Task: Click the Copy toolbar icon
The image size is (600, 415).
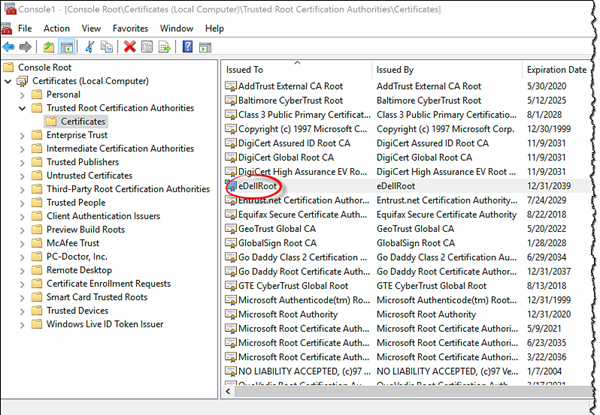Action: tap(107, 47)
